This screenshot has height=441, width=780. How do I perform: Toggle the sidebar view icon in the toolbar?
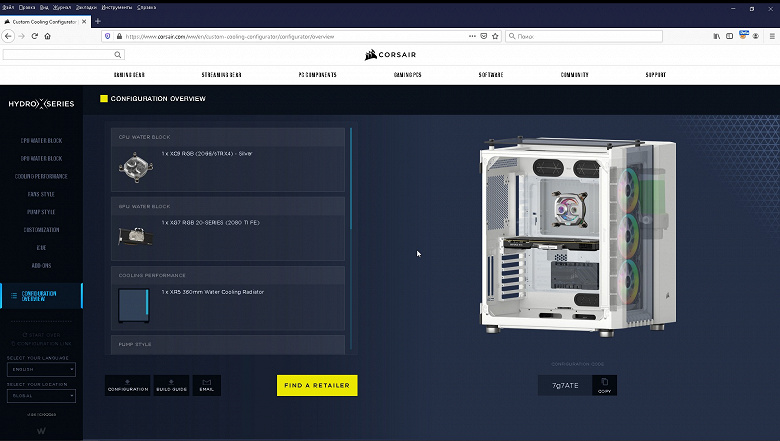click(730, 36)
